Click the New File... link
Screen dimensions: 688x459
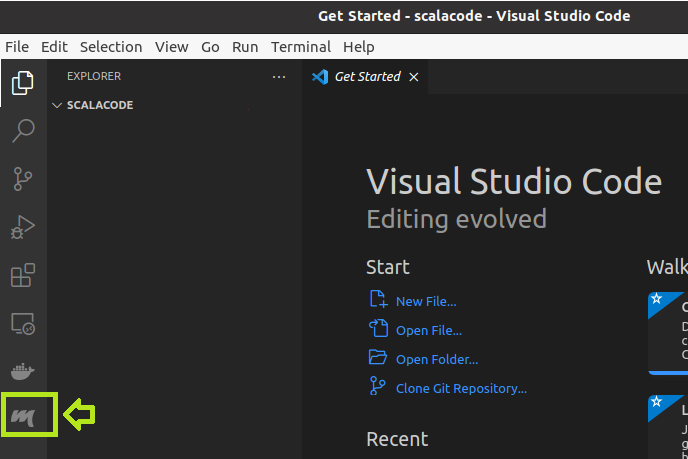(425, 301)
